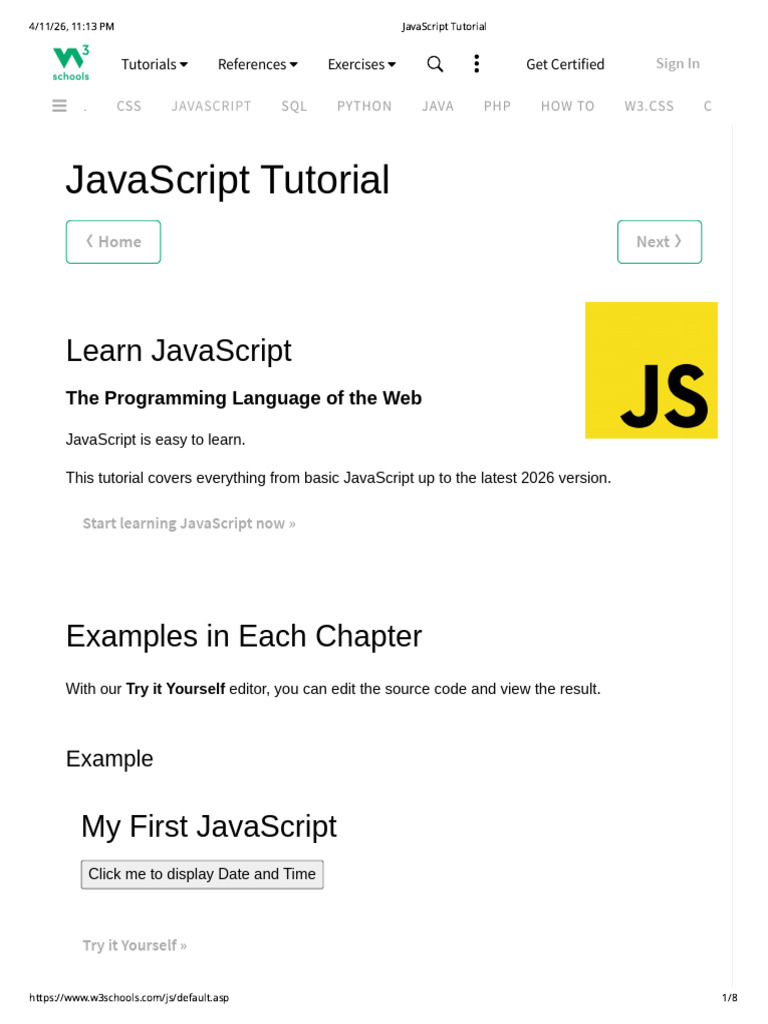Go to the JAVASCRIPT topic tab
This screenshot has height=1024, width=768.
click(211, 106)
